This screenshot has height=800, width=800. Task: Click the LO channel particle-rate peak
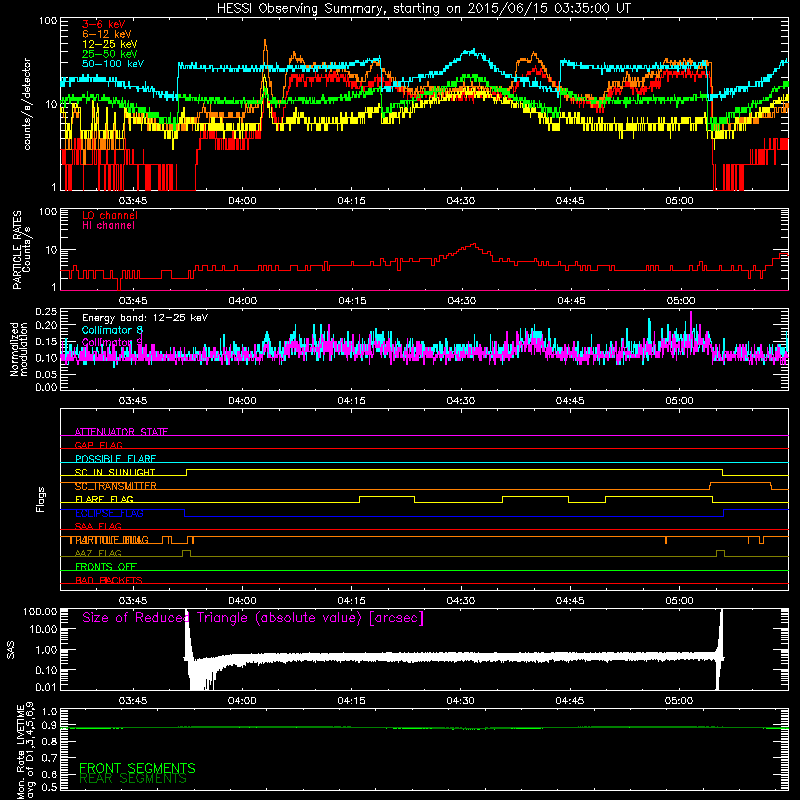tap(474, 245)
